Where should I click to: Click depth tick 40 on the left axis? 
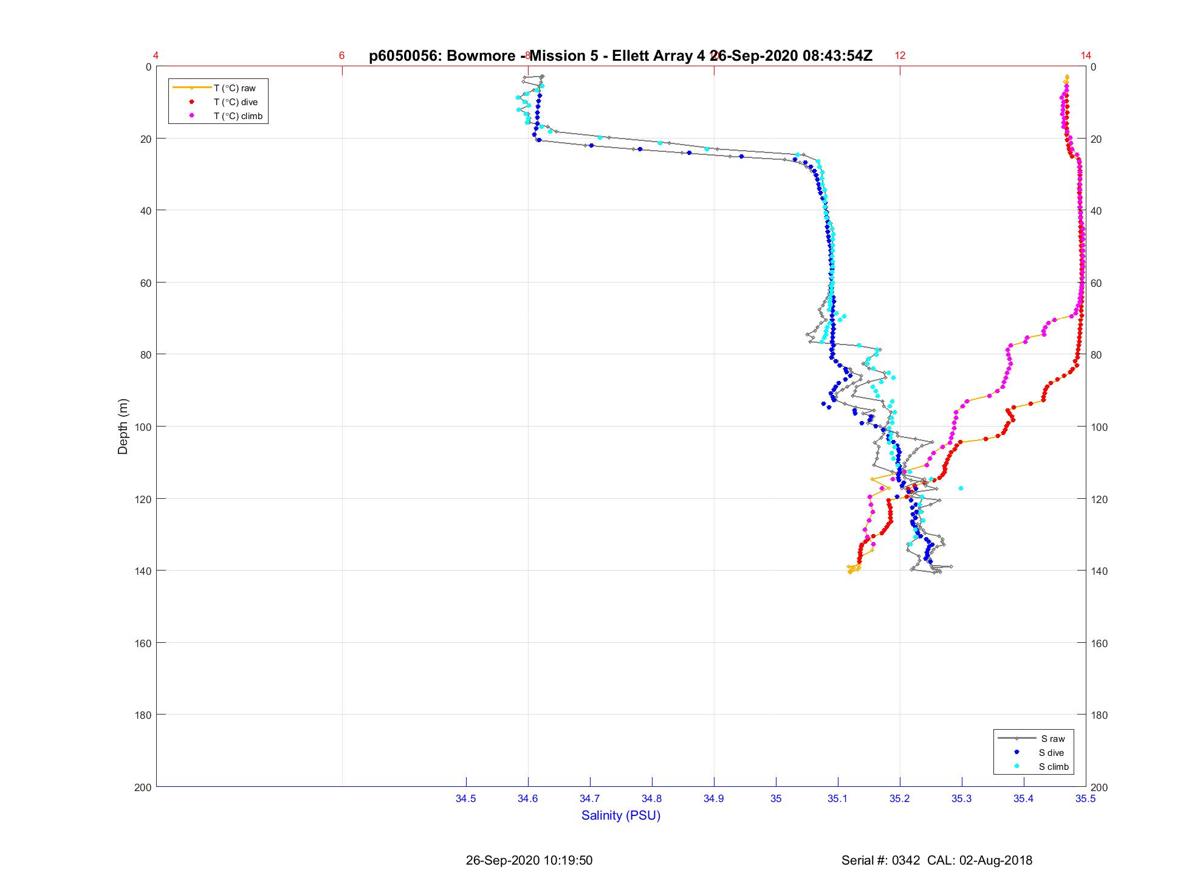[x=146, y=211]
